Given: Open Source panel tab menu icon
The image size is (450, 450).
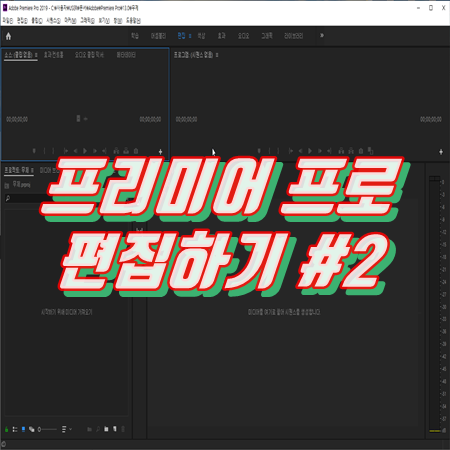Looking at the screenshot, I should (36, 55).
